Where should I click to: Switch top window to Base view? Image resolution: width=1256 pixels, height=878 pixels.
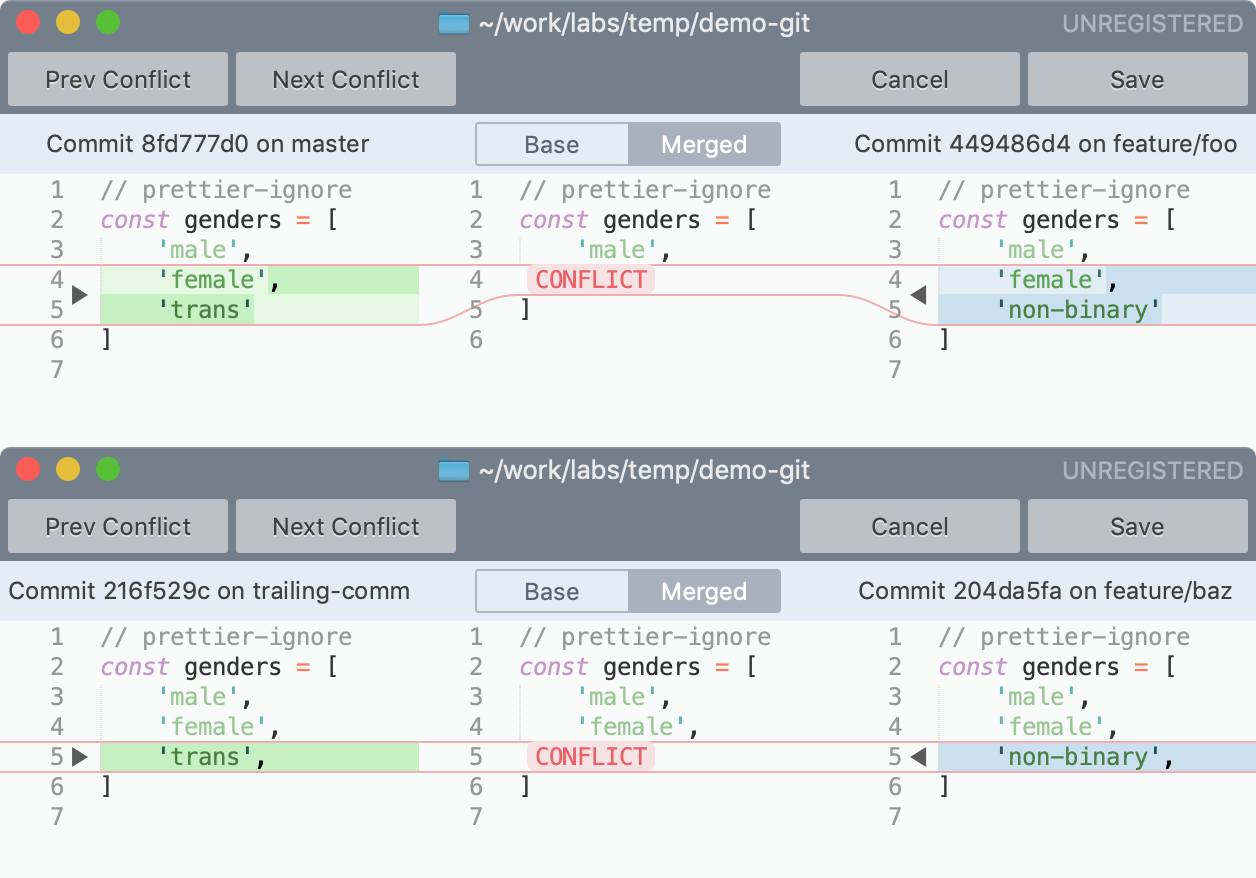[552, 144]
